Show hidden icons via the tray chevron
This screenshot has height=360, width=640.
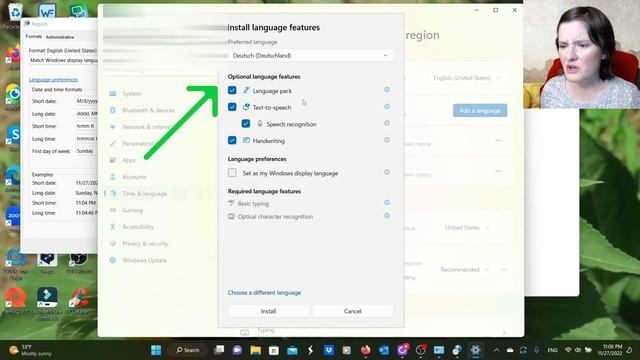pyautogui.click(x=496, y=350)
